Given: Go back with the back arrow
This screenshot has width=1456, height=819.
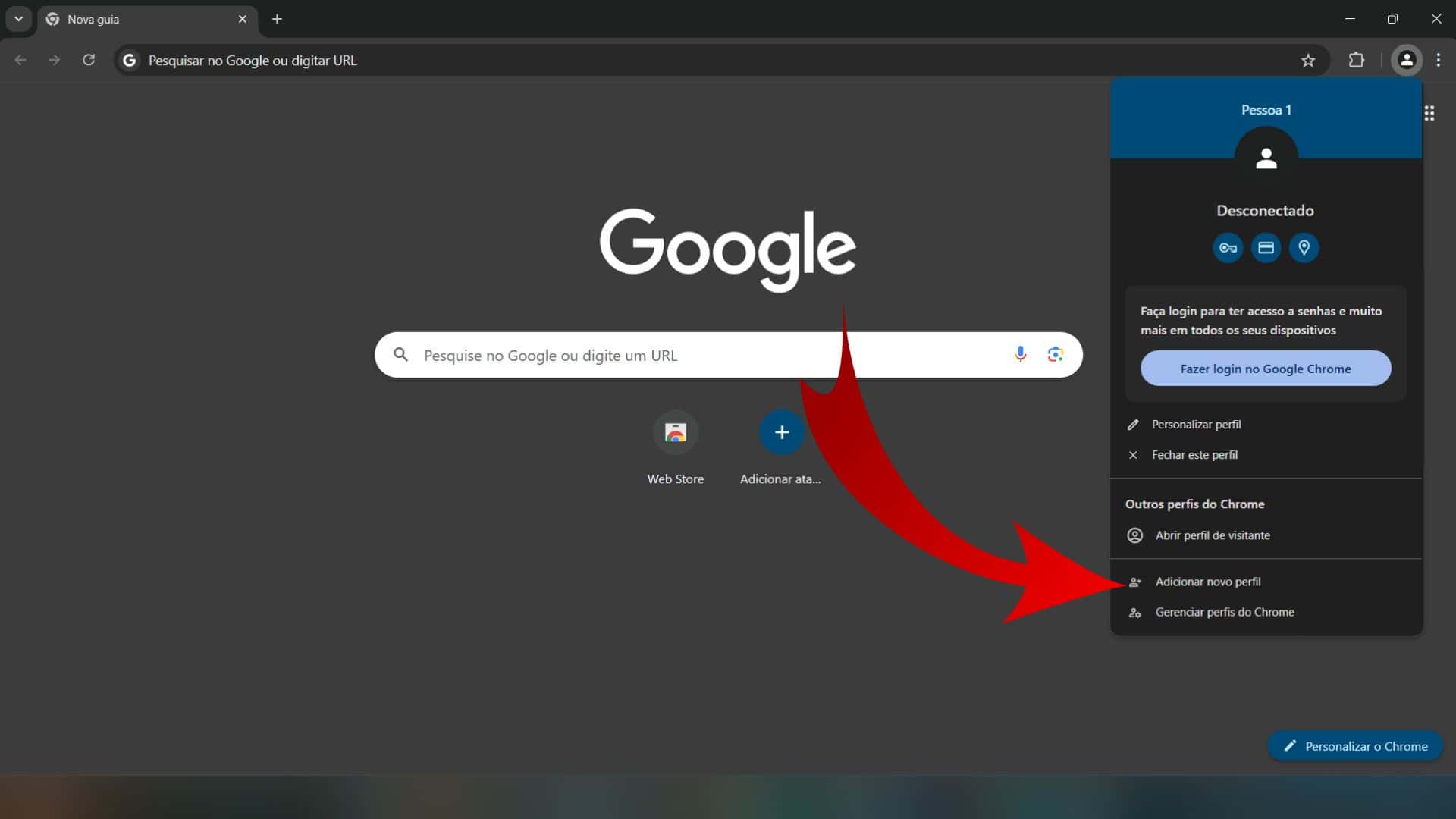Looking at the screenshot, I should pos(20,60).
